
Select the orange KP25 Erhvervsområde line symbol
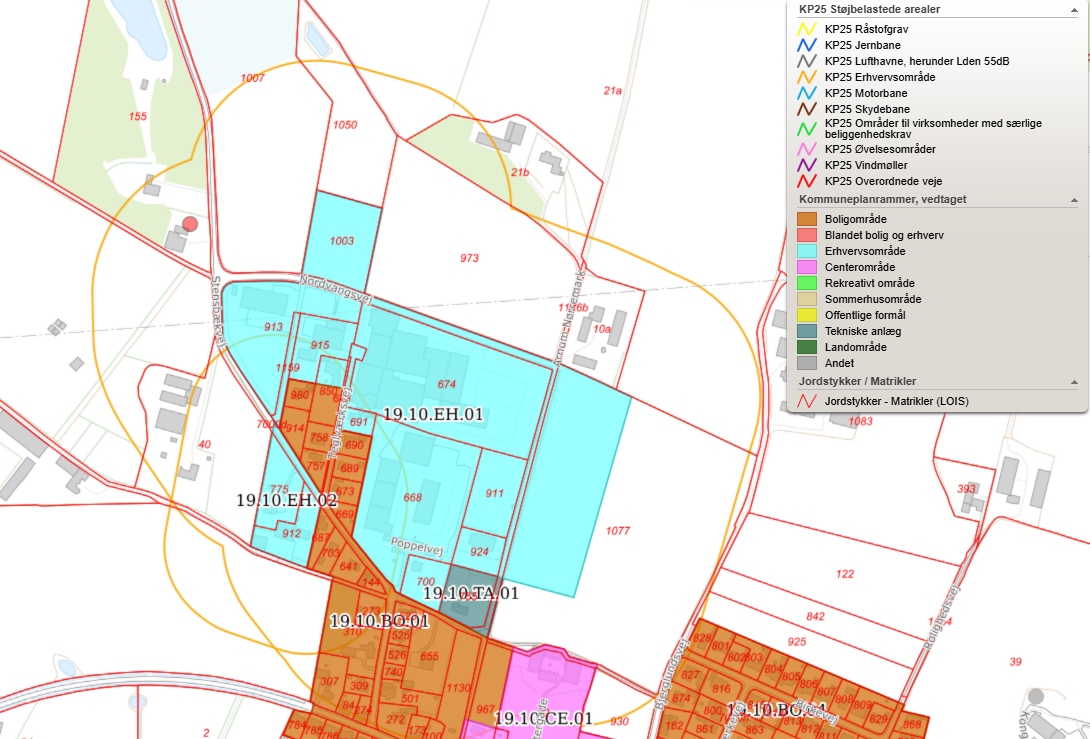click(807, 77)
